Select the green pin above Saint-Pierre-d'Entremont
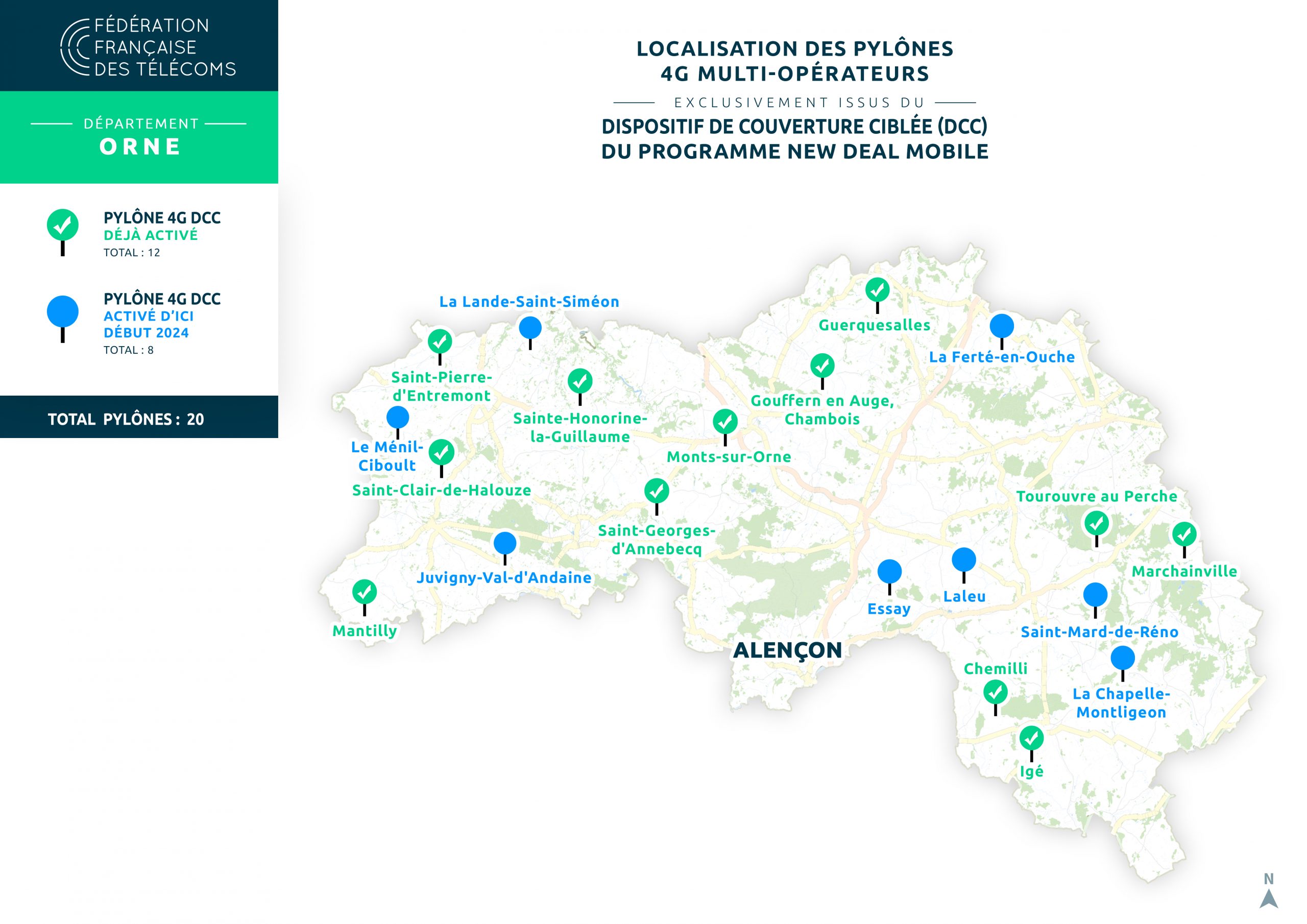This screenshot has height=924, width=1307. [x=440, y=346]
